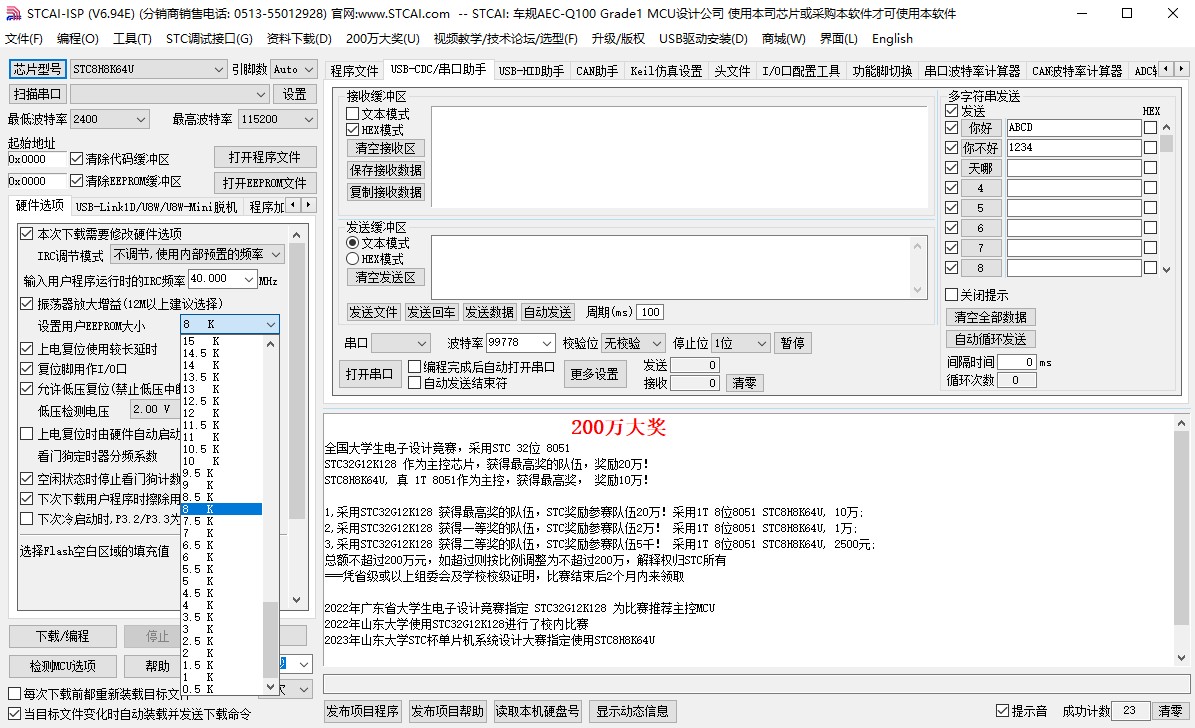Screen dimensions: 1195x728
Task: Click the 周期(ms) input field
Action: click(650, 312)
